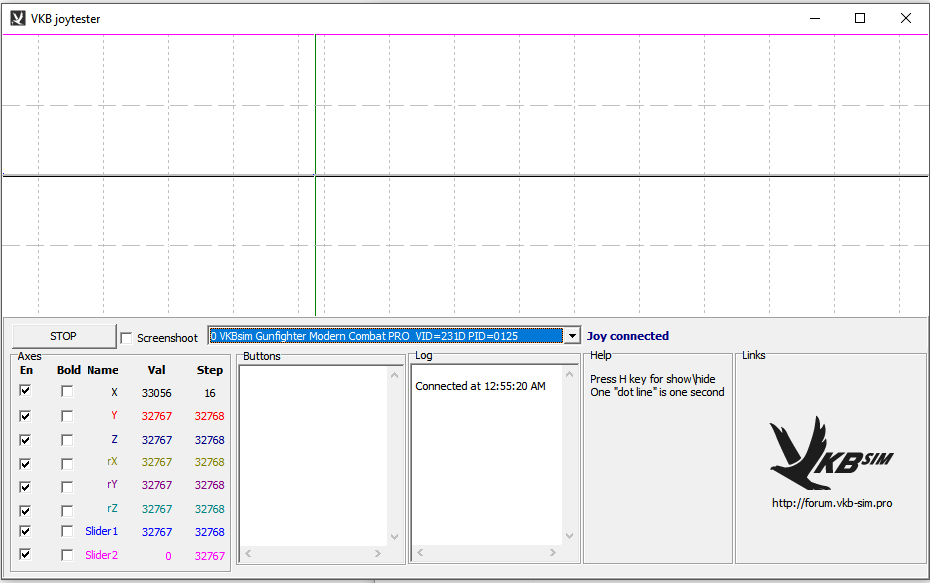The width and height of the screenshot is (930, 583).
Task: Disable the rX axis En checkbox
Action: pyautogui.click(x=25, y=463)
